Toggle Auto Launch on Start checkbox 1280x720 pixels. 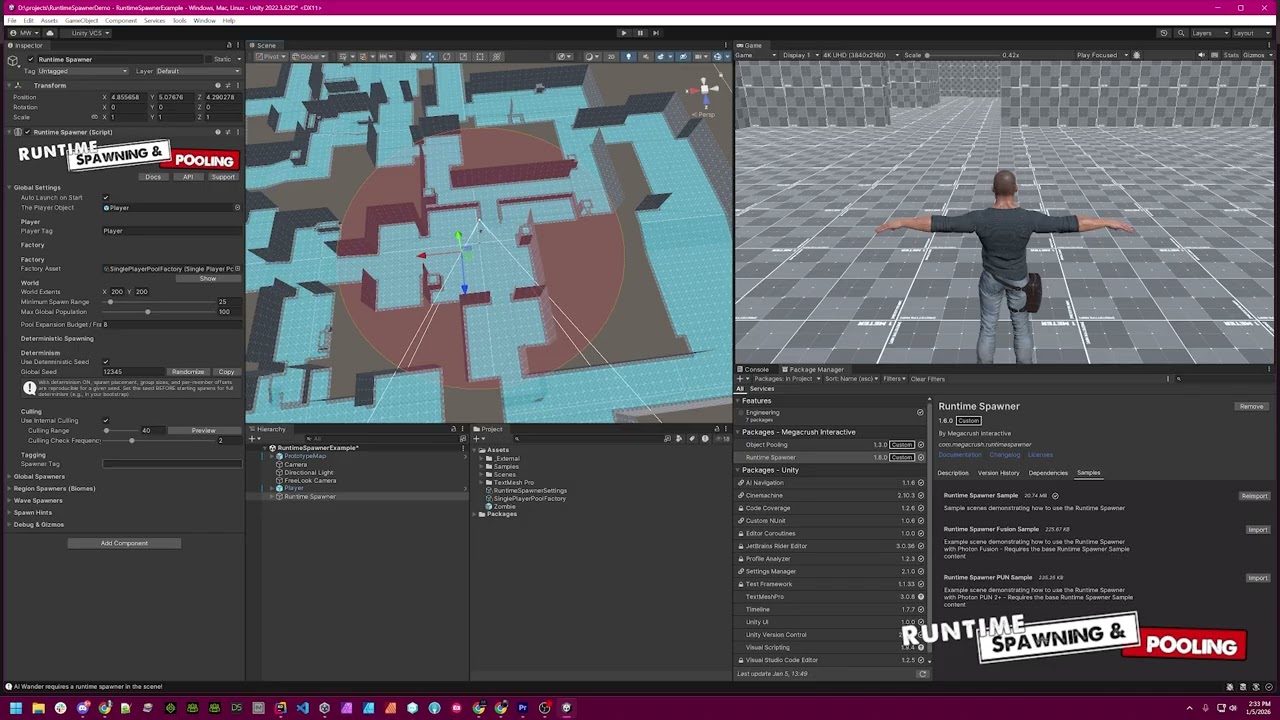pos(106,198)
